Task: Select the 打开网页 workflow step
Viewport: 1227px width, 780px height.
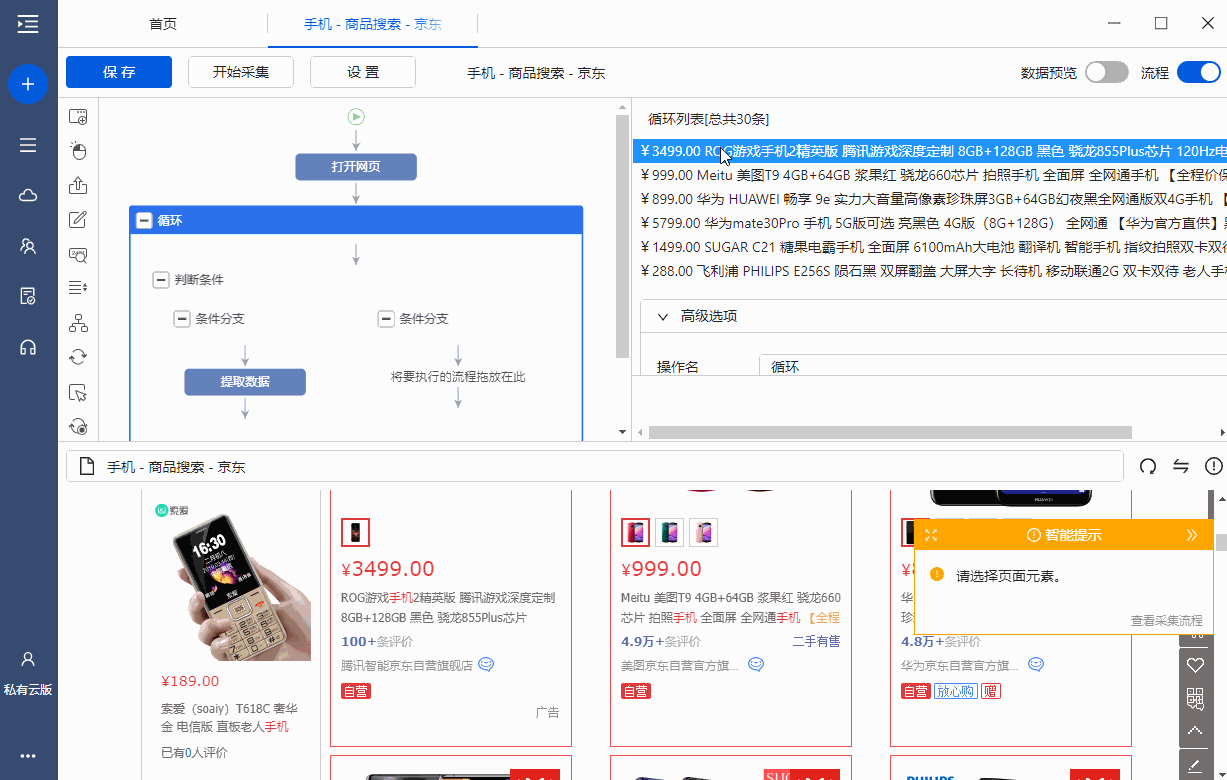Action: click(356, 167)
